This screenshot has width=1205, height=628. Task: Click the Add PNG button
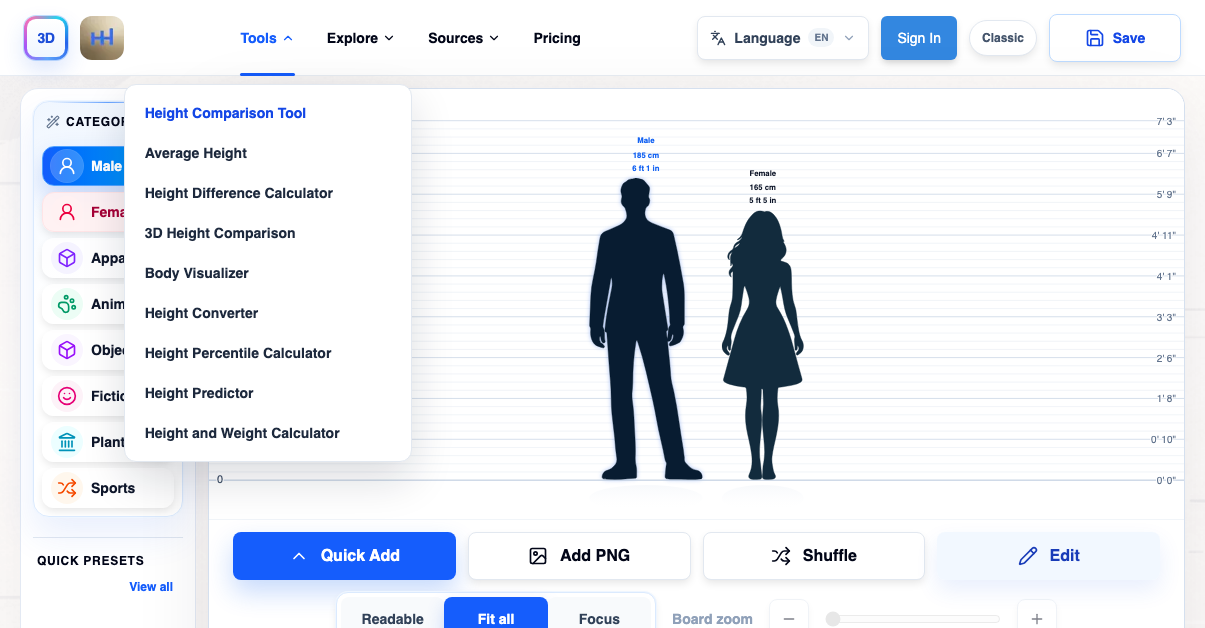tap(579, 556)
